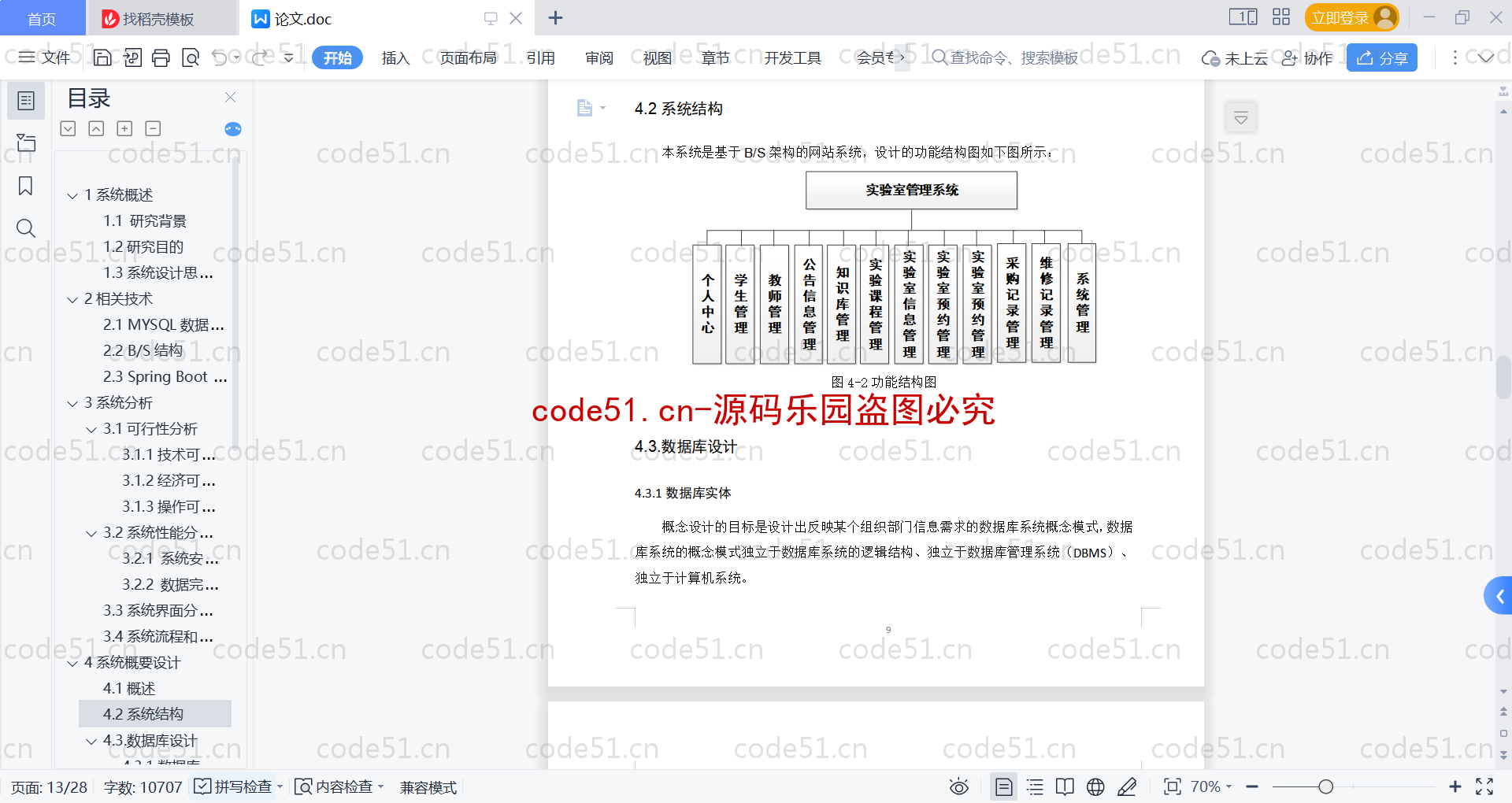Click the fit-page icon beside zoom percentage
1512x803 pixels.
(1172, 786)
